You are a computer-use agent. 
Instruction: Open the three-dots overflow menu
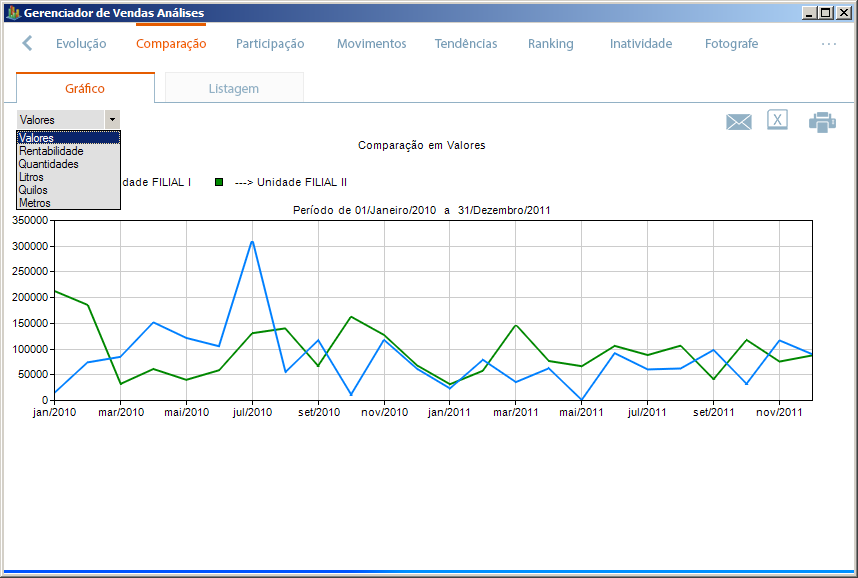click(828, 44)
